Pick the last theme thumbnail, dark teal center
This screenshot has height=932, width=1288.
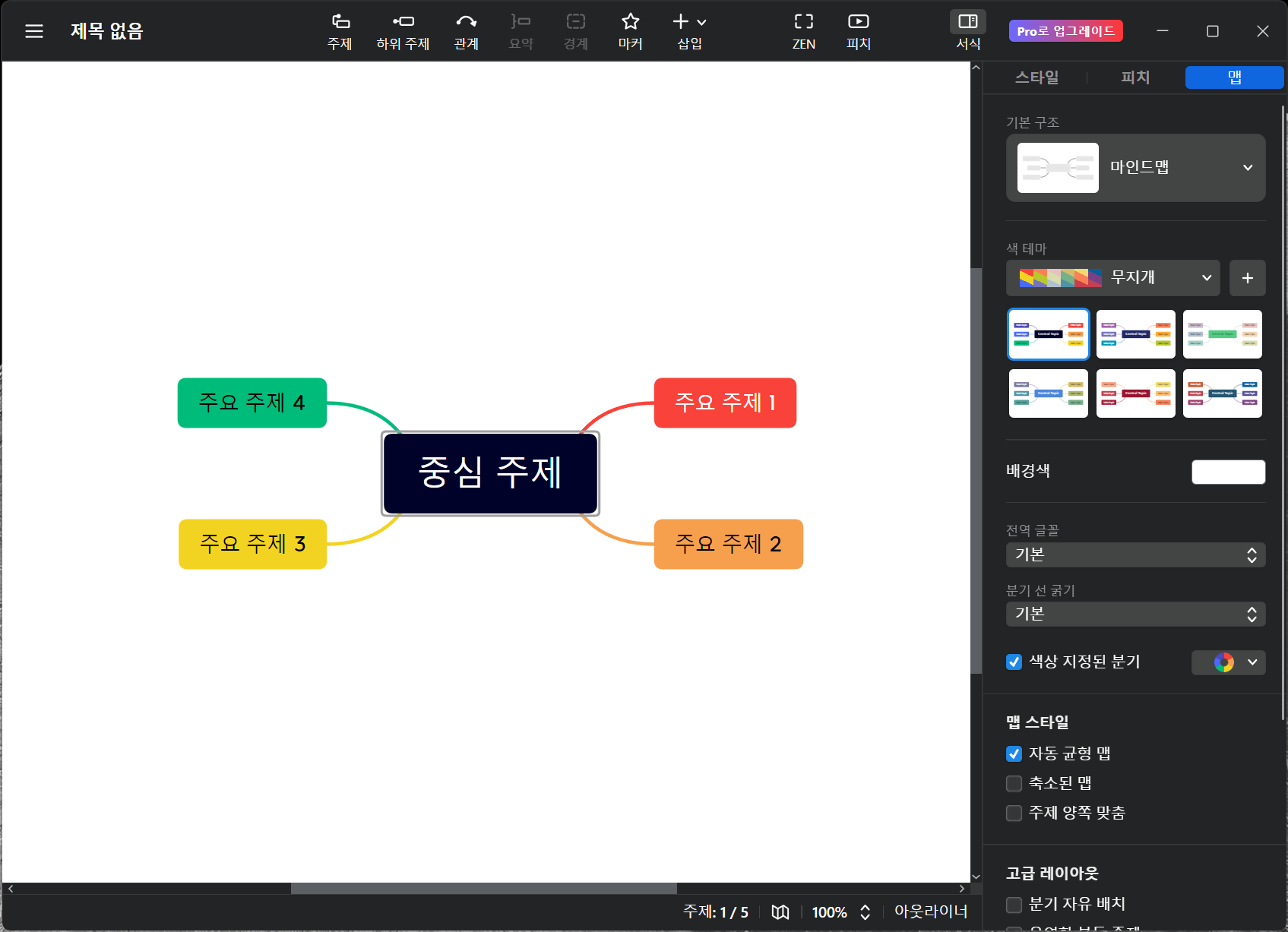coord(1223,393)
